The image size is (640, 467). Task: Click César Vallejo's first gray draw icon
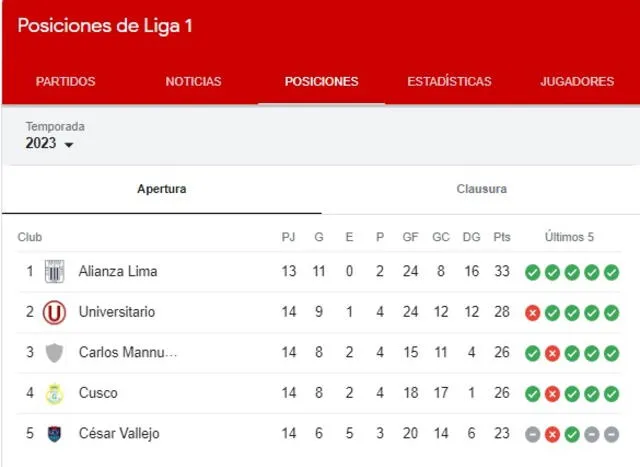533,434
